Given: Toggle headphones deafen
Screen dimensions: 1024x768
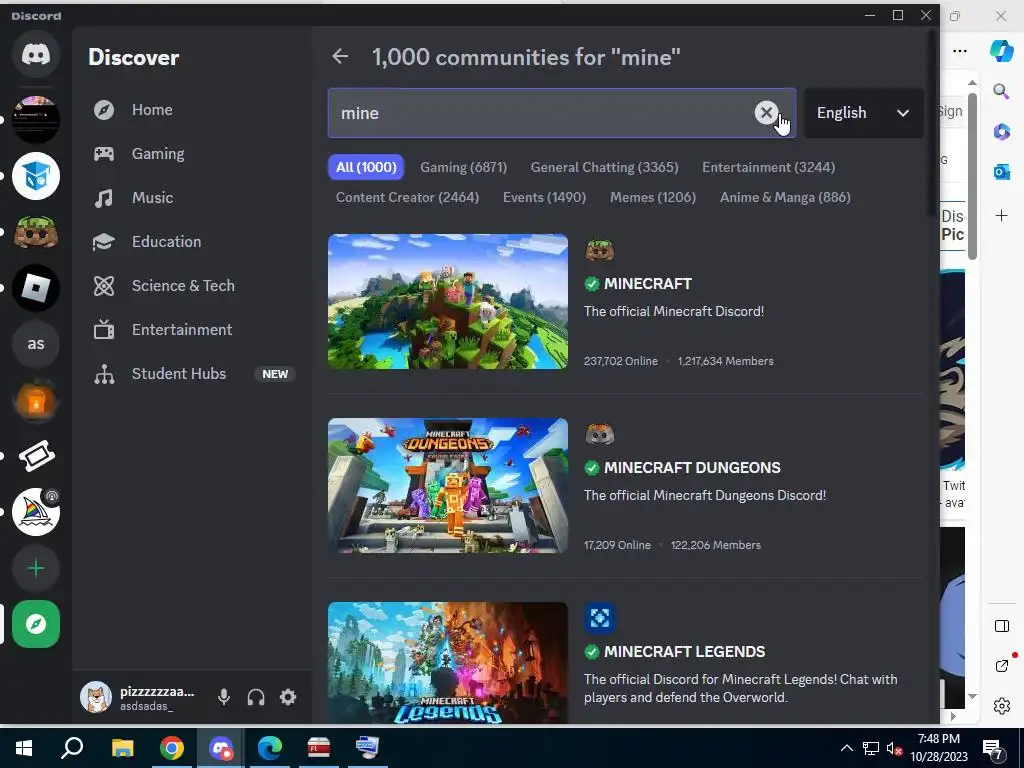Looking at the screenshot, I should pyautogui.click(x=256, y=697).
